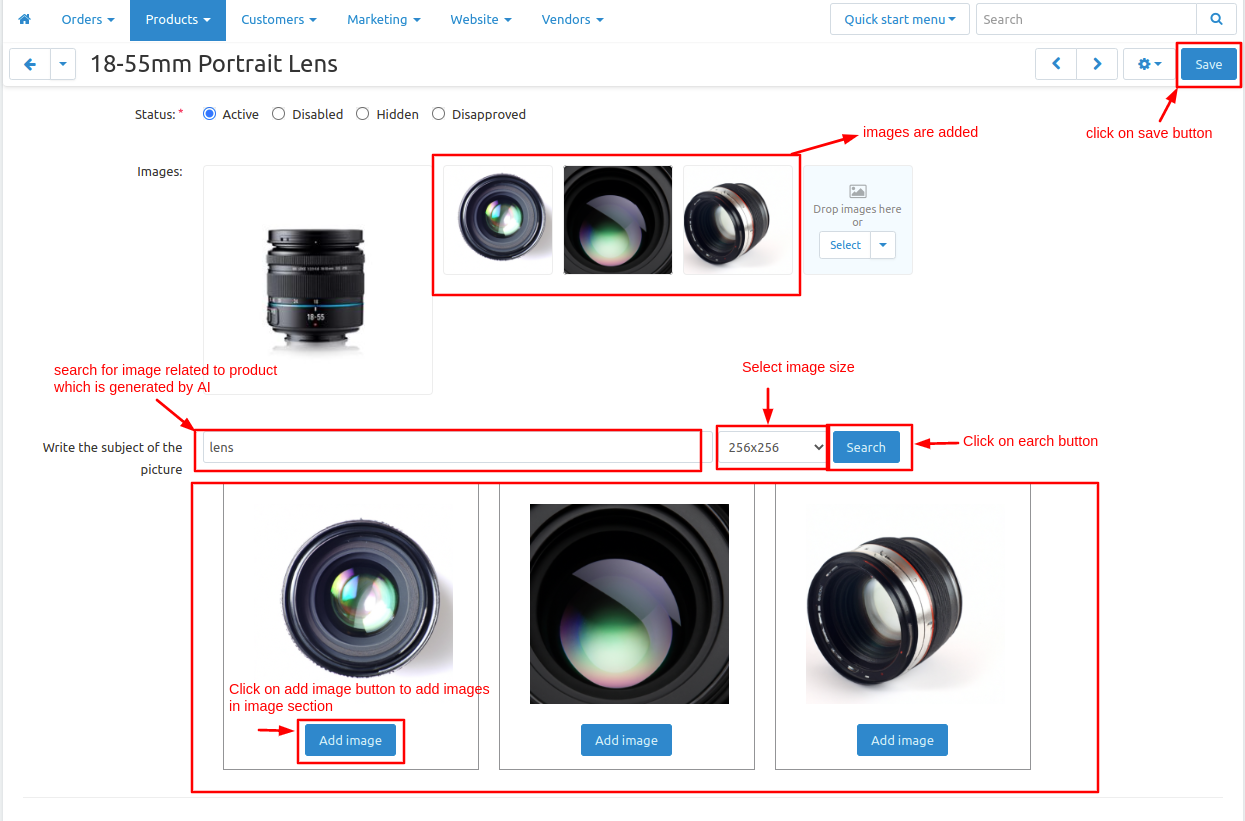
Task: Open the dropdown next to the back arrow
Action: tap(63, 64)
